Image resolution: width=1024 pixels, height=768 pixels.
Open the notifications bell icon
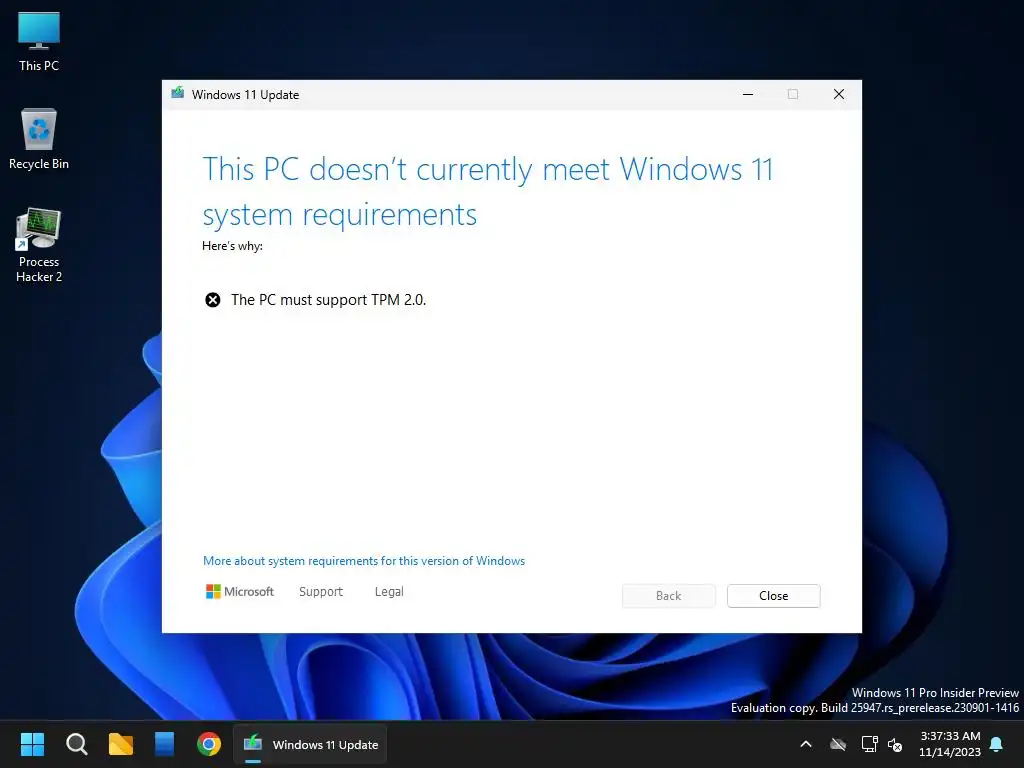click(x=997, y=744)
